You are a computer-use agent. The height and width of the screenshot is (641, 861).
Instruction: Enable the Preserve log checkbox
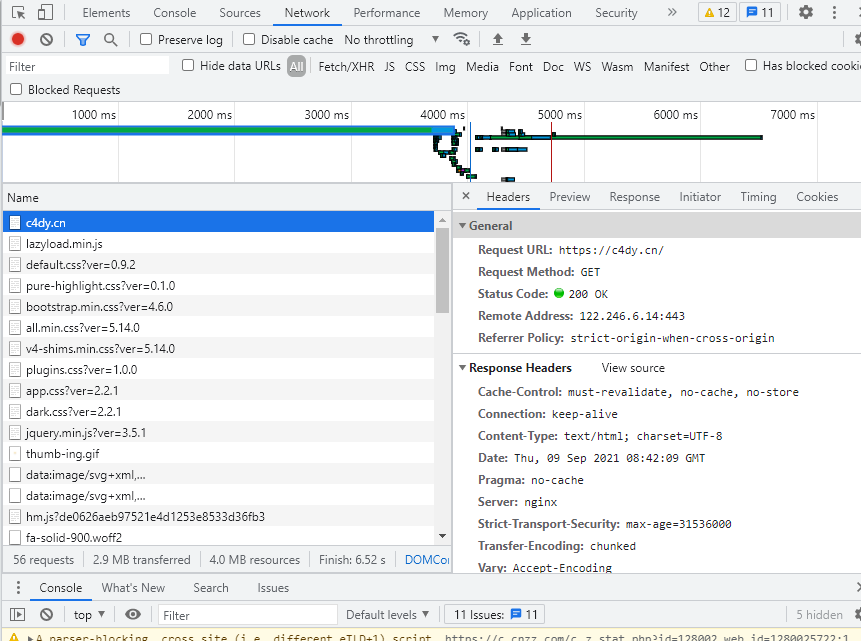[x=146, y=39]
